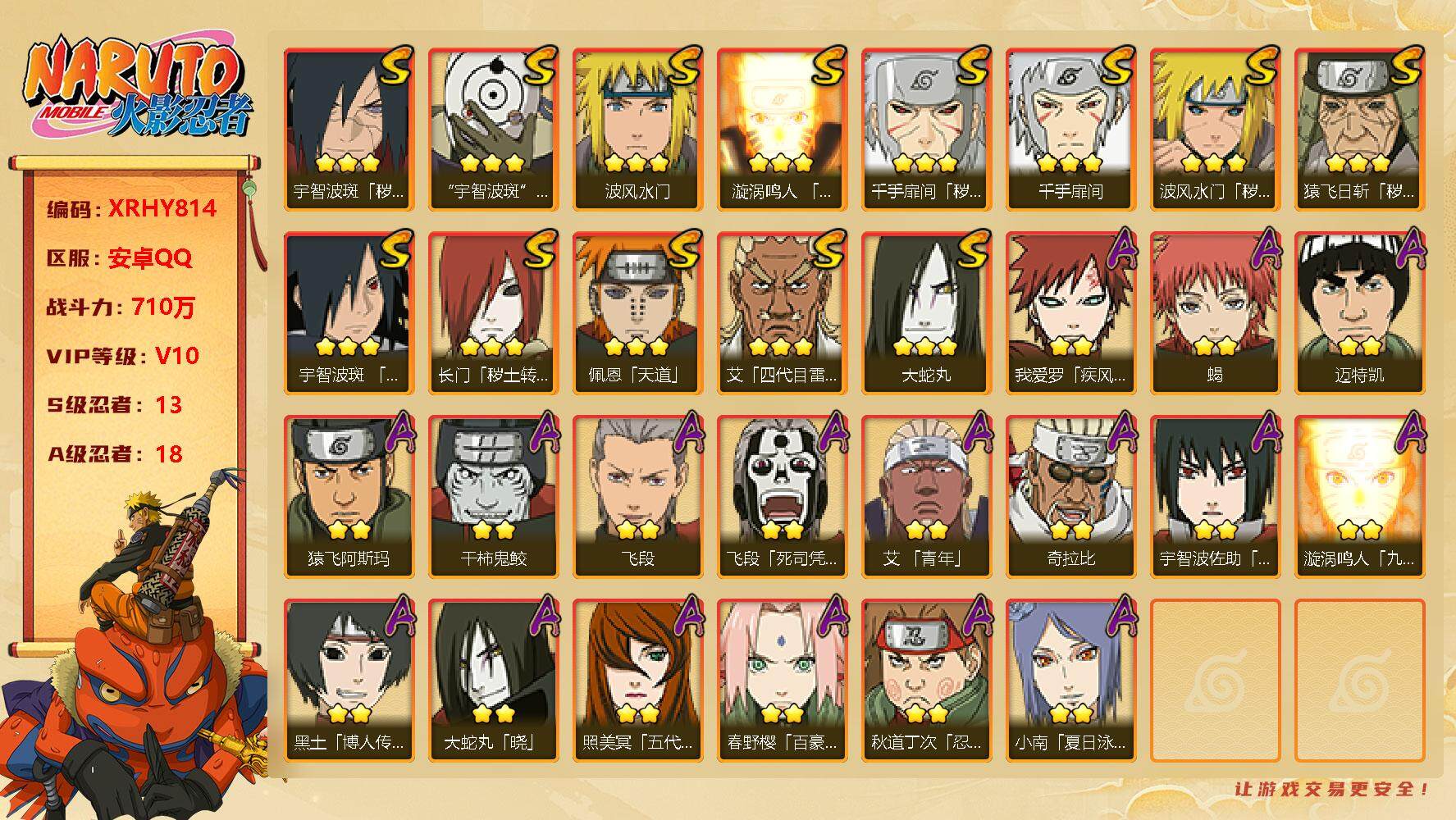Click the S rank badge on 猿飞日斩 card
1456x820 pixels.
pos(1406,67)
